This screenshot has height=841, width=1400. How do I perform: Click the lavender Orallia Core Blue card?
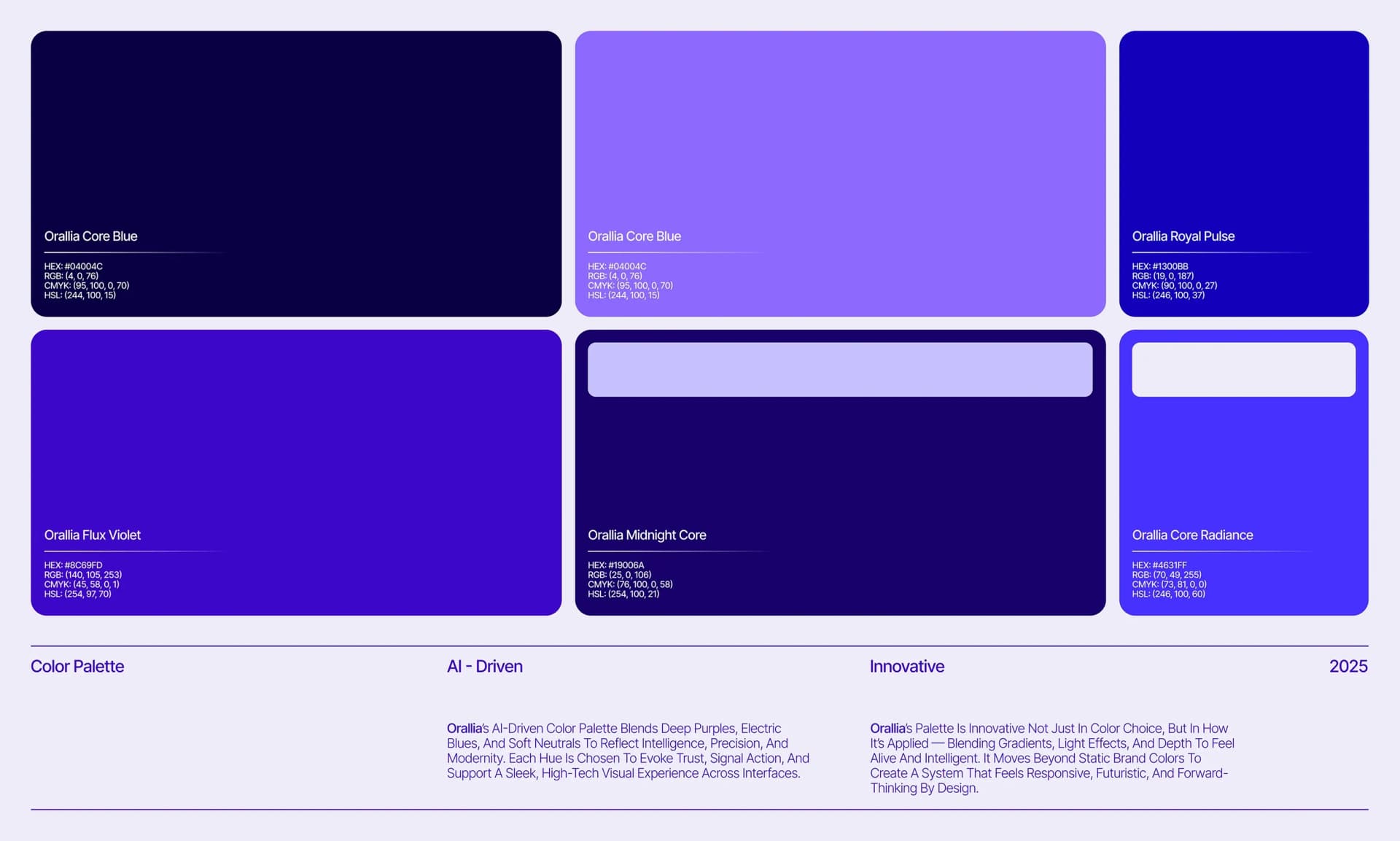839,131
